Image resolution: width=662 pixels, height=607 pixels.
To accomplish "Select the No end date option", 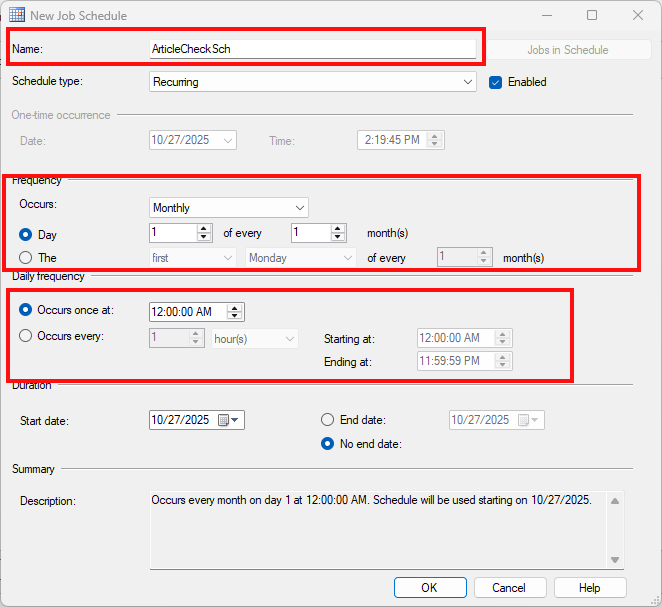I will [x=328, y=444].
